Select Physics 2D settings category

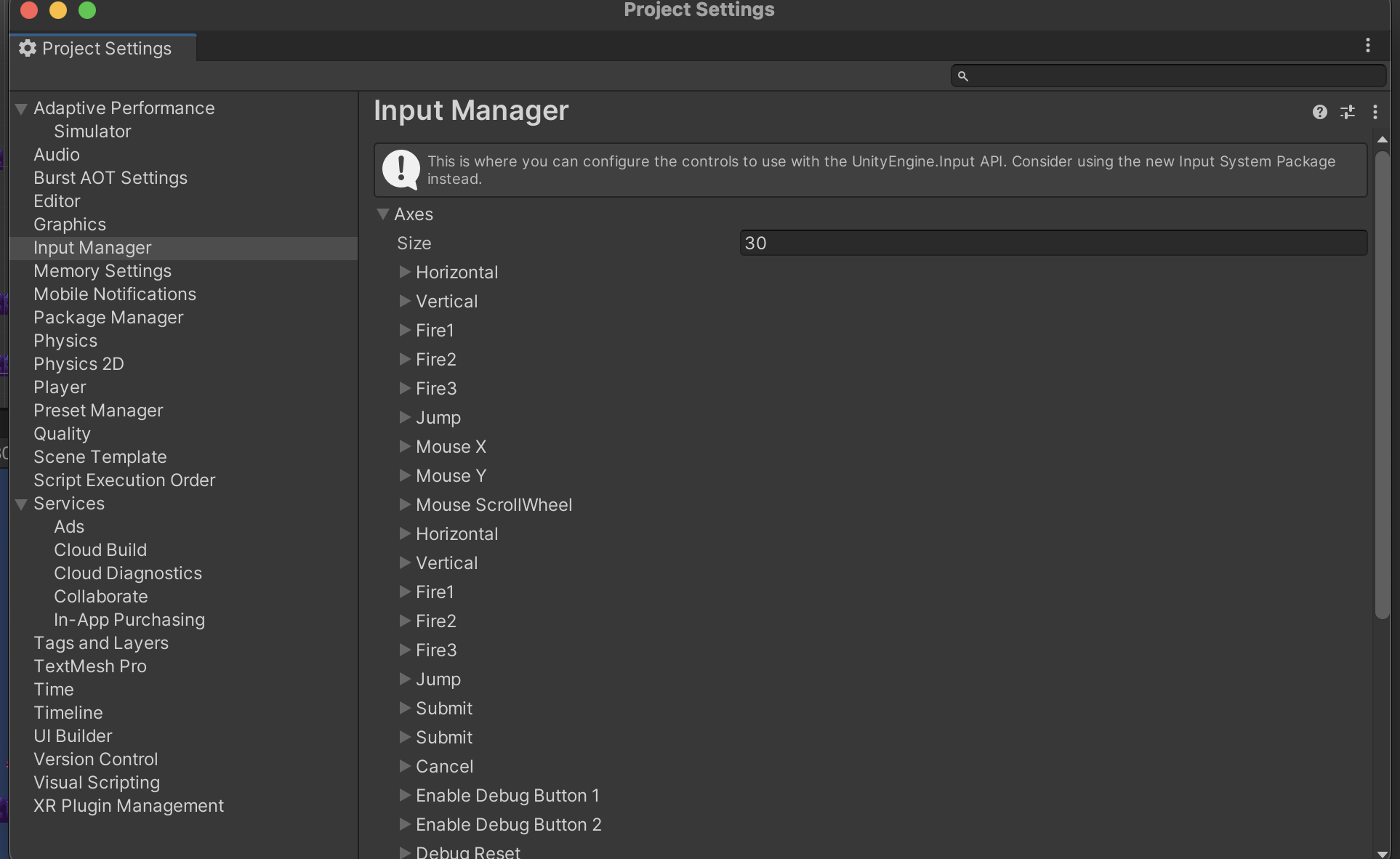coord(79,364)
